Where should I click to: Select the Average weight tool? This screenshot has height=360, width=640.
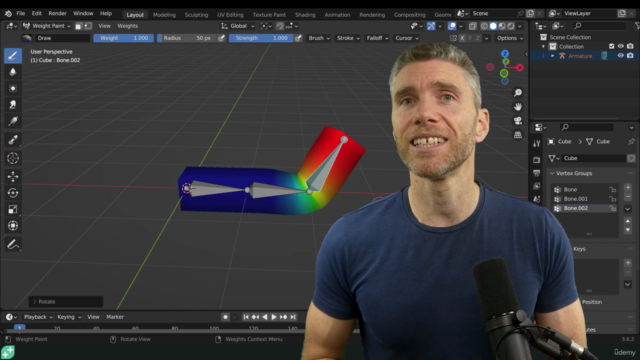coord(13,89)
